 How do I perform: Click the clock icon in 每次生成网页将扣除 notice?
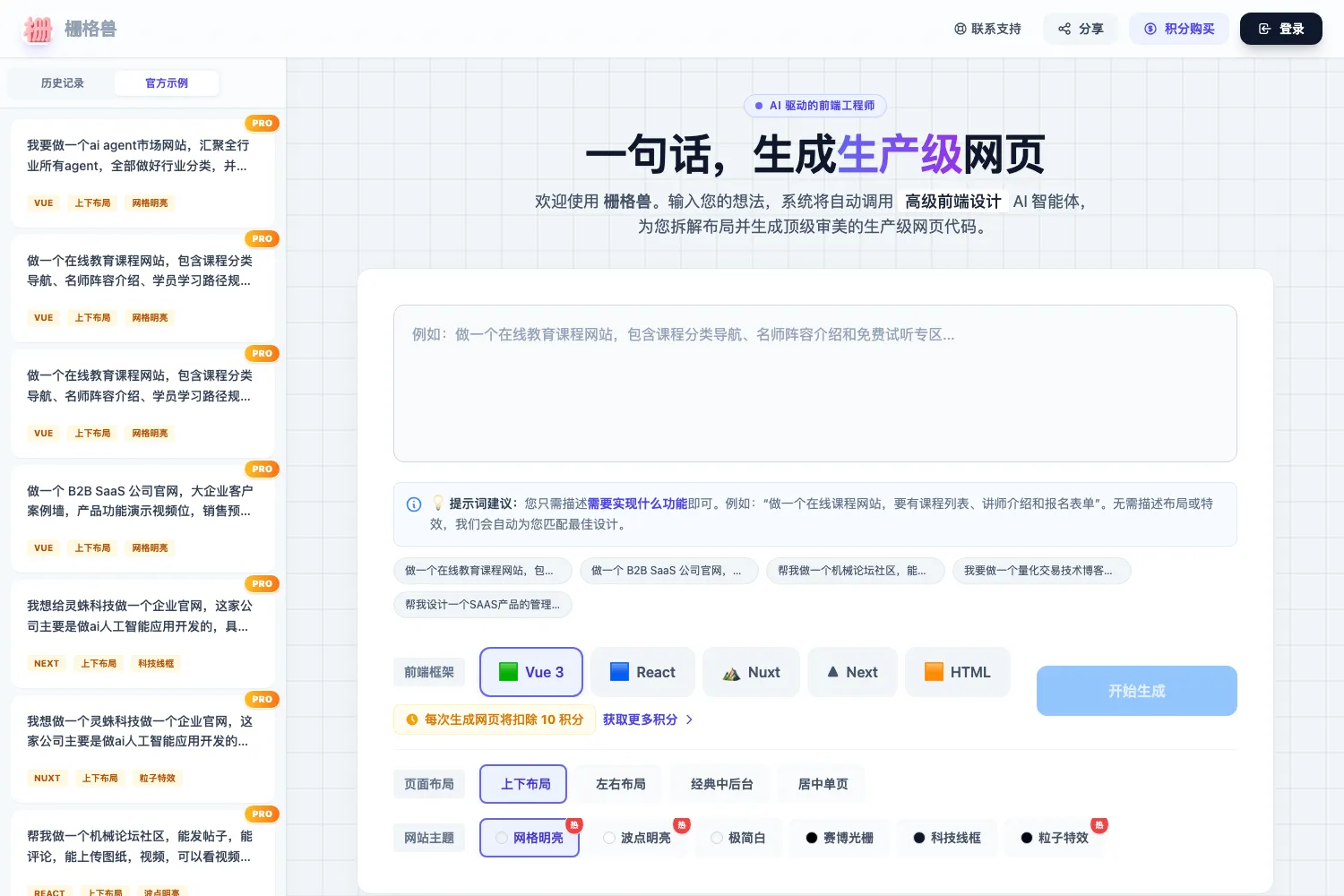412,719
